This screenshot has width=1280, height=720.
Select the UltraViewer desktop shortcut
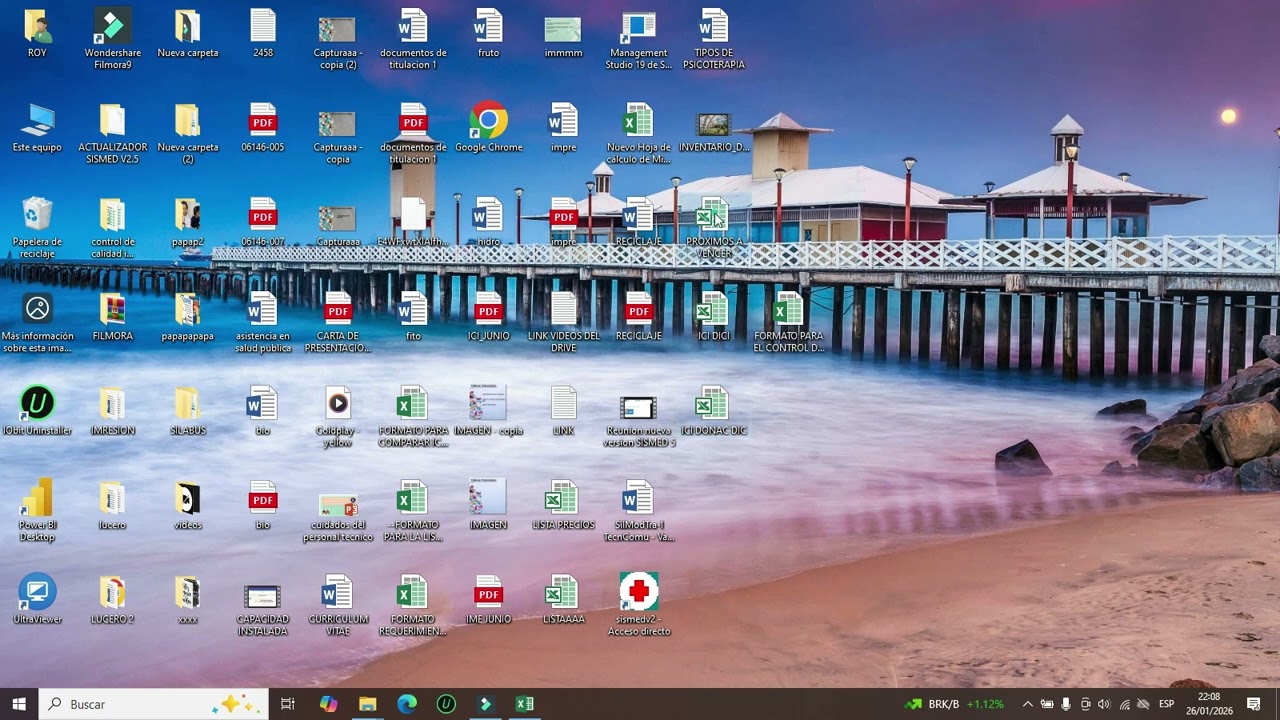tap(37, 599)
